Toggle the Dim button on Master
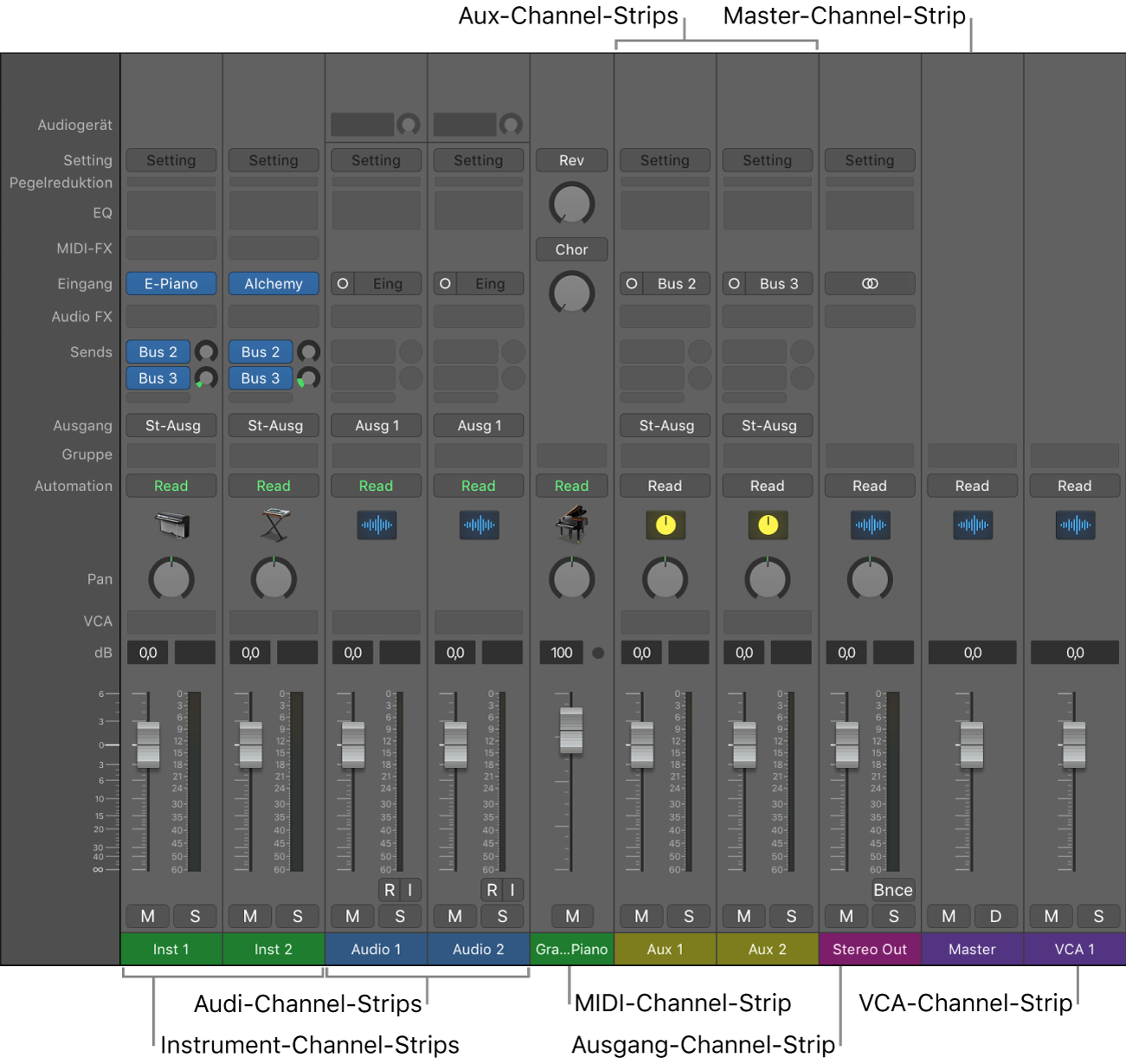 (x=995, y=916)
